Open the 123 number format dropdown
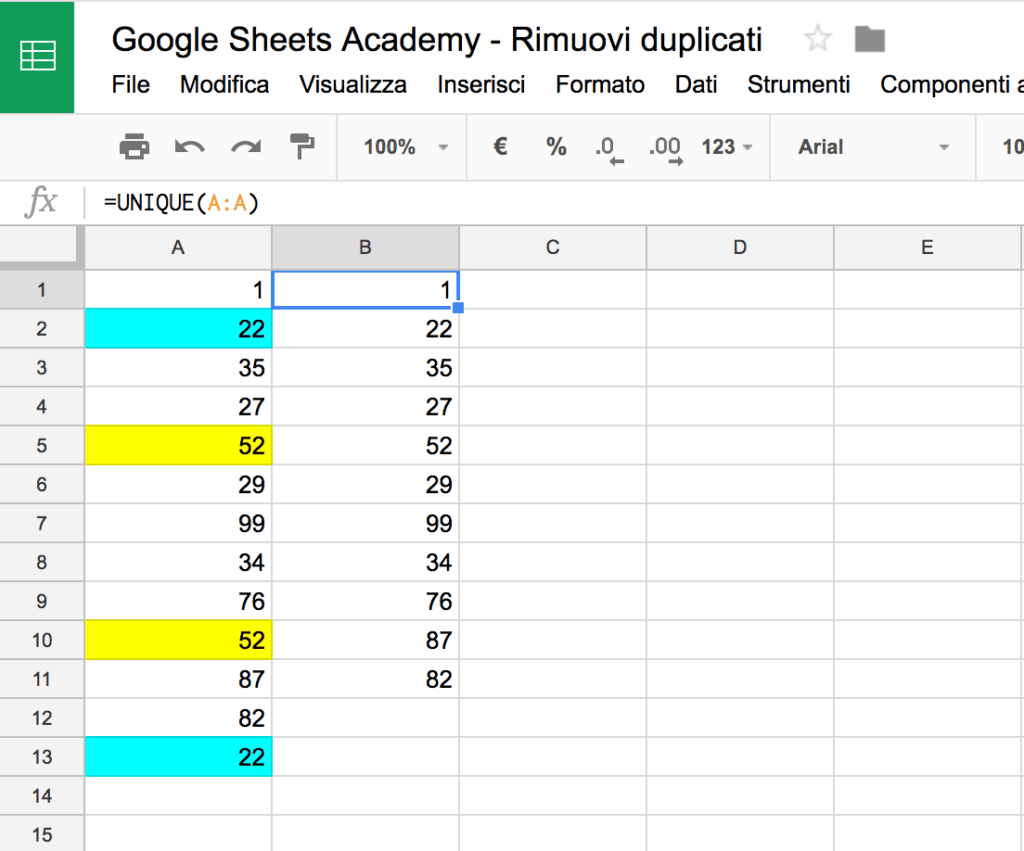 tap(727, 146)
